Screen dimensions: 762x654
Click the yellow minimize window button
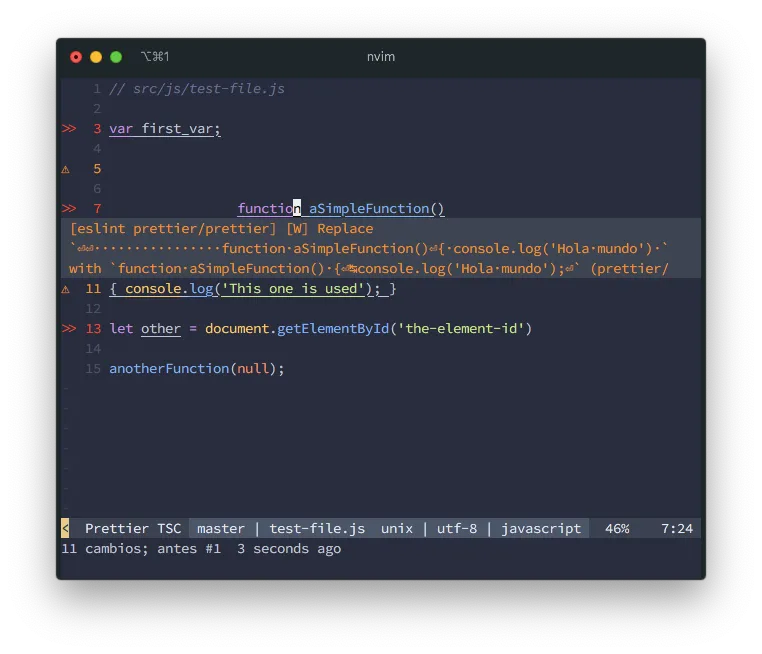coord(96,57)
